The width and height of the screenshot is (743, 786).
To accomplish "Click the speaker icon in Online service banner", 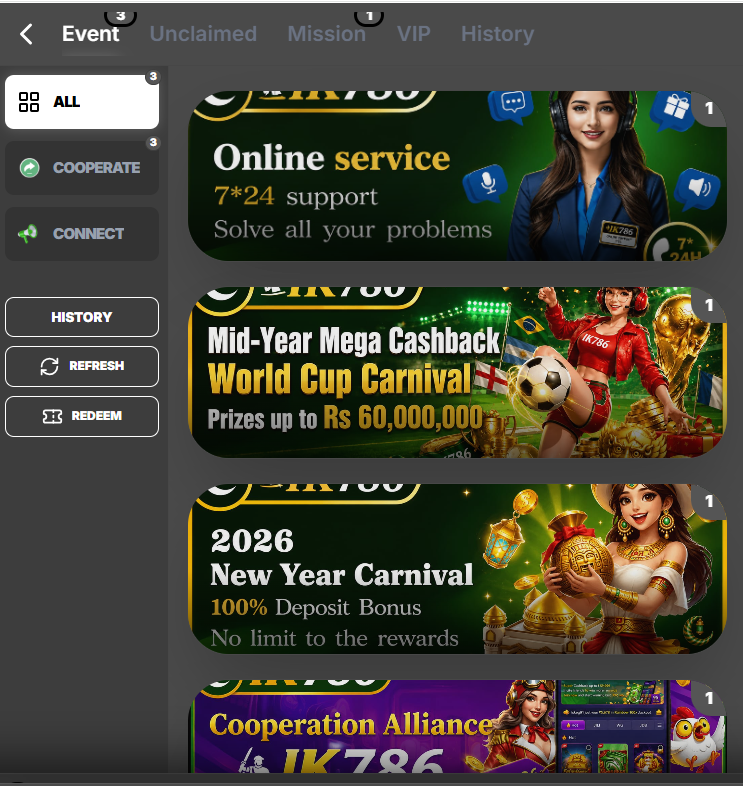I will pyautogui.click(x=698, y=189).
